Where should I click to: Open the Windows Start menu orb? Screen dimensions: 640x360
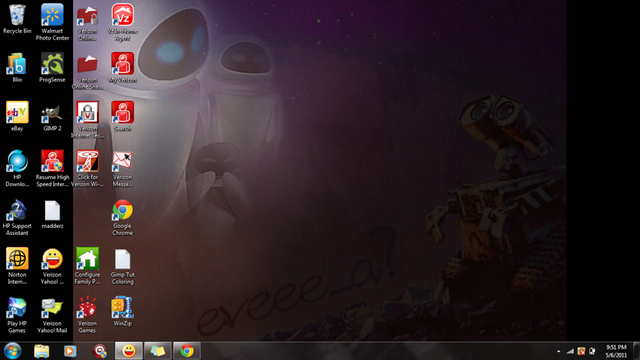click(13, 351)
